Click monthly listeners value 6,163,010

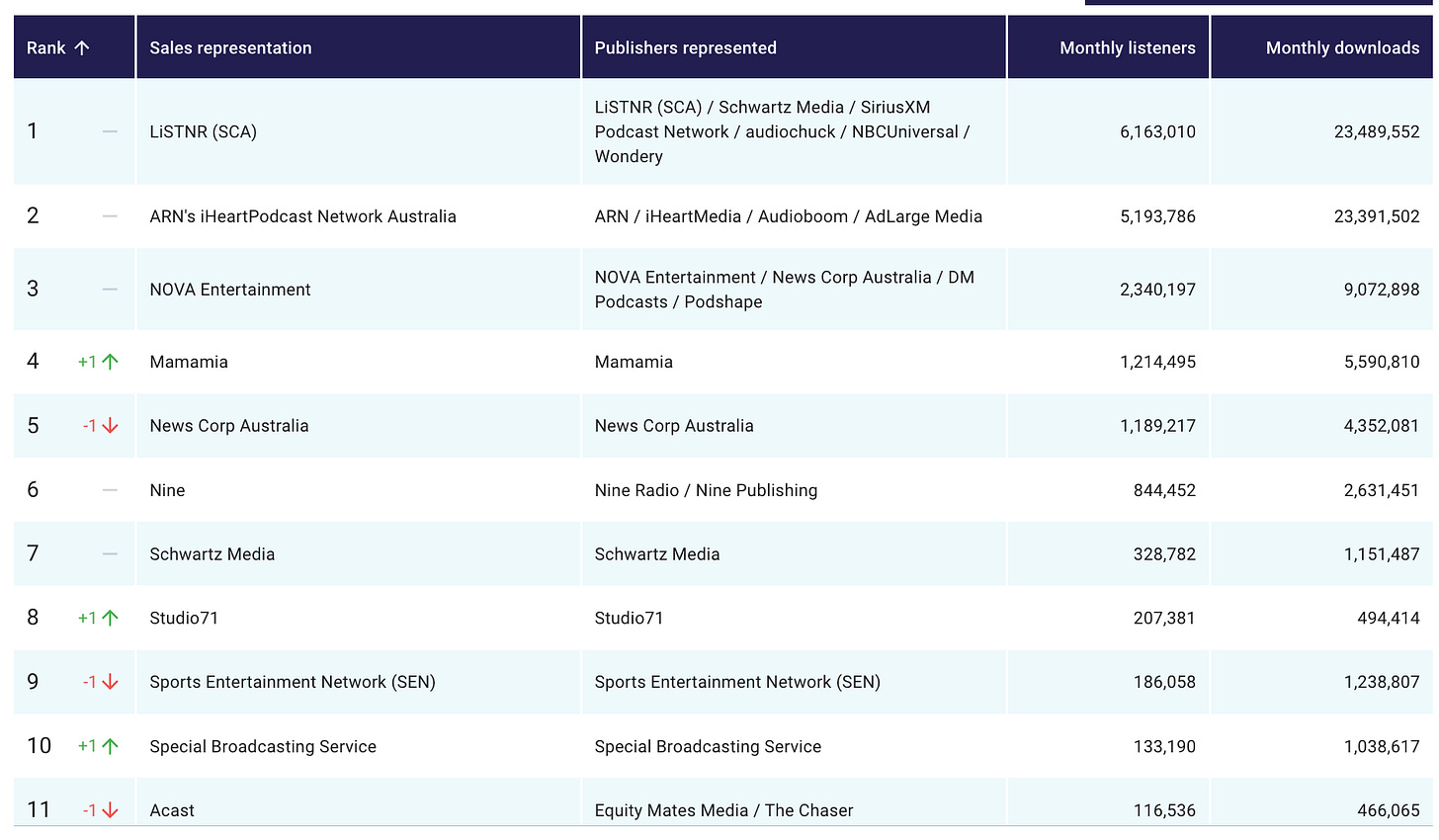point(1157,131)
